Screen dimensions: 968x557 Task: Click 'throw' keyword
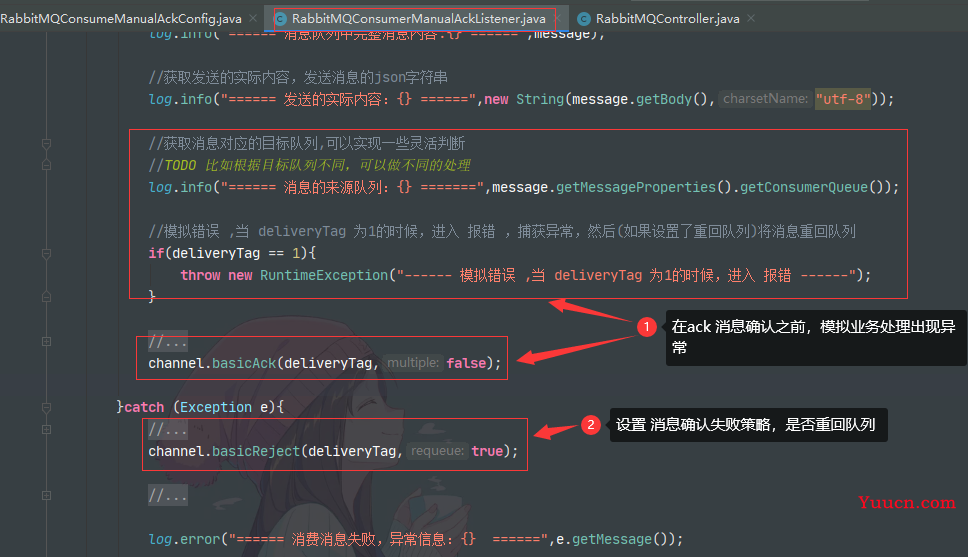coord(200,275)
